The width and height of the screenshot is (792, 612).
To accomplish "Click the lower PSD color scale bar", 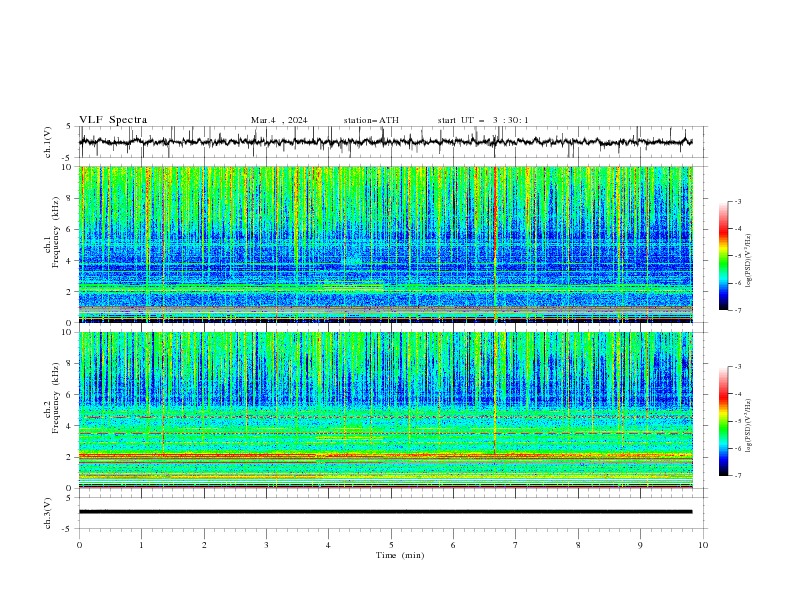I will 724,421.
